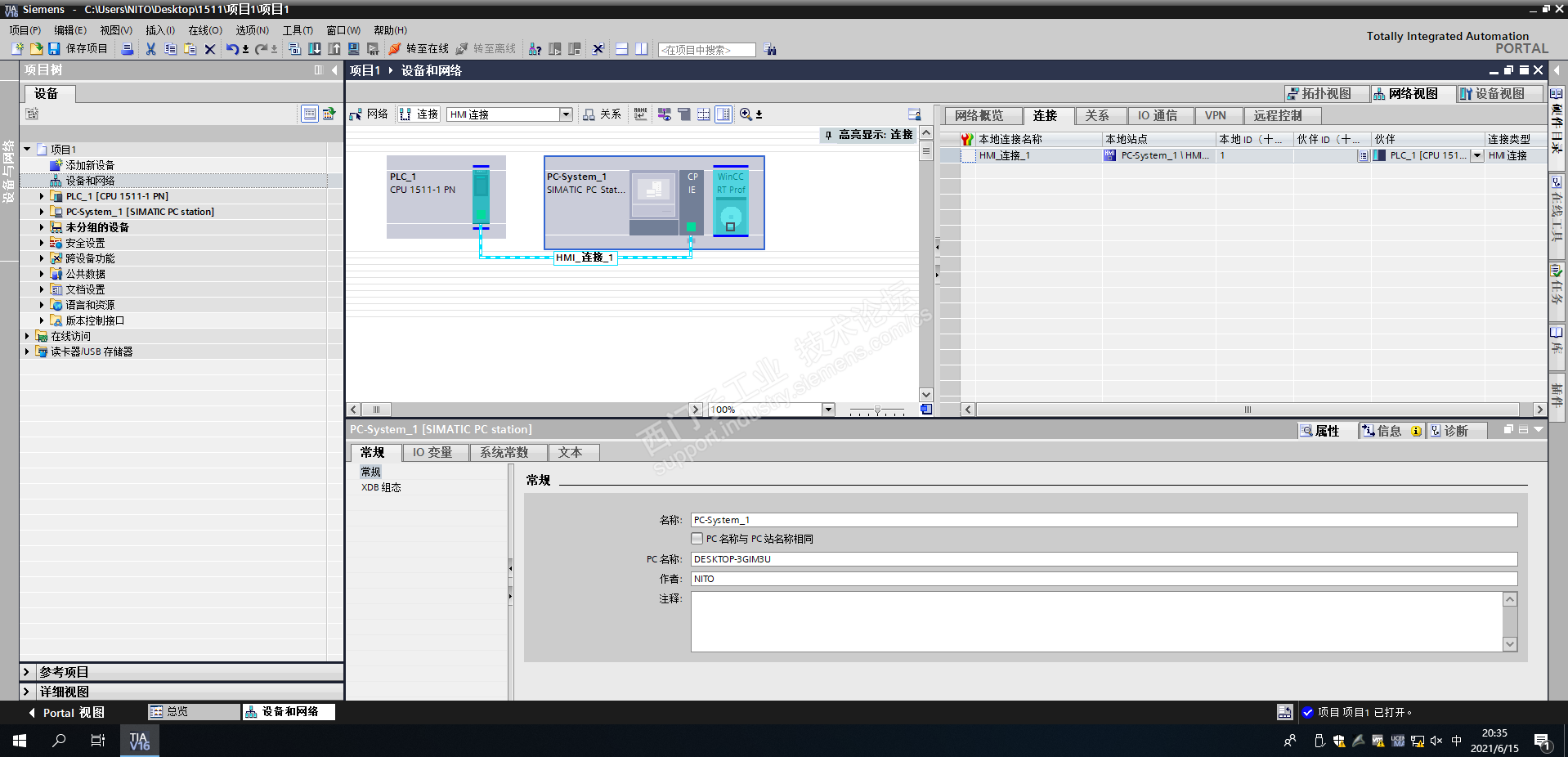Open the 在线(O) menu

tap(205, 30)
